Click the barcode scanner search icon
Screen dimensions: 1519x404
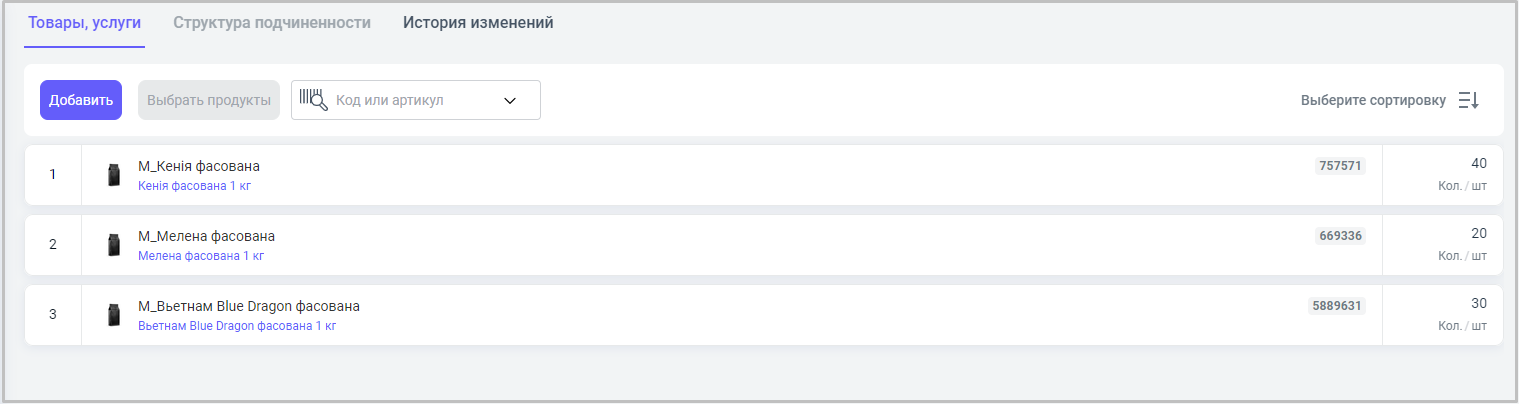coord(313,100)
